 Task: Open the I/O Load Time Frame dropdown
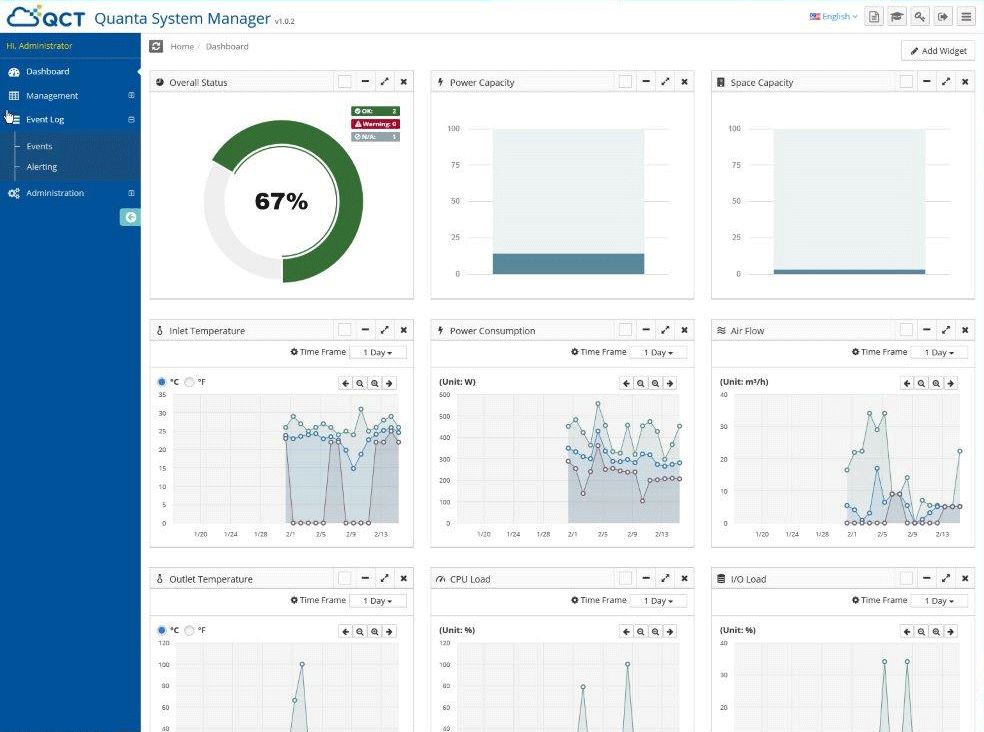[939, 601]
